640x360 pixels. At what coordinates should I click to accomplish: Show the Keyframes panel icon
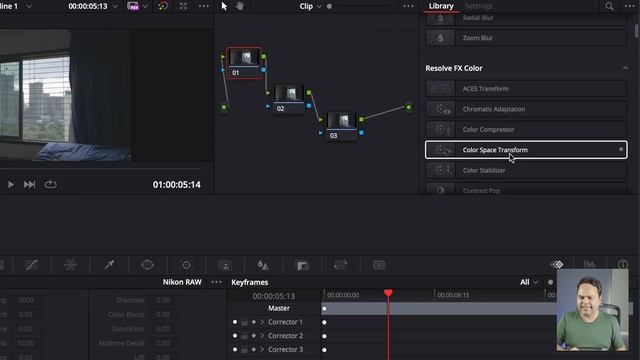[x=557, y=264]
